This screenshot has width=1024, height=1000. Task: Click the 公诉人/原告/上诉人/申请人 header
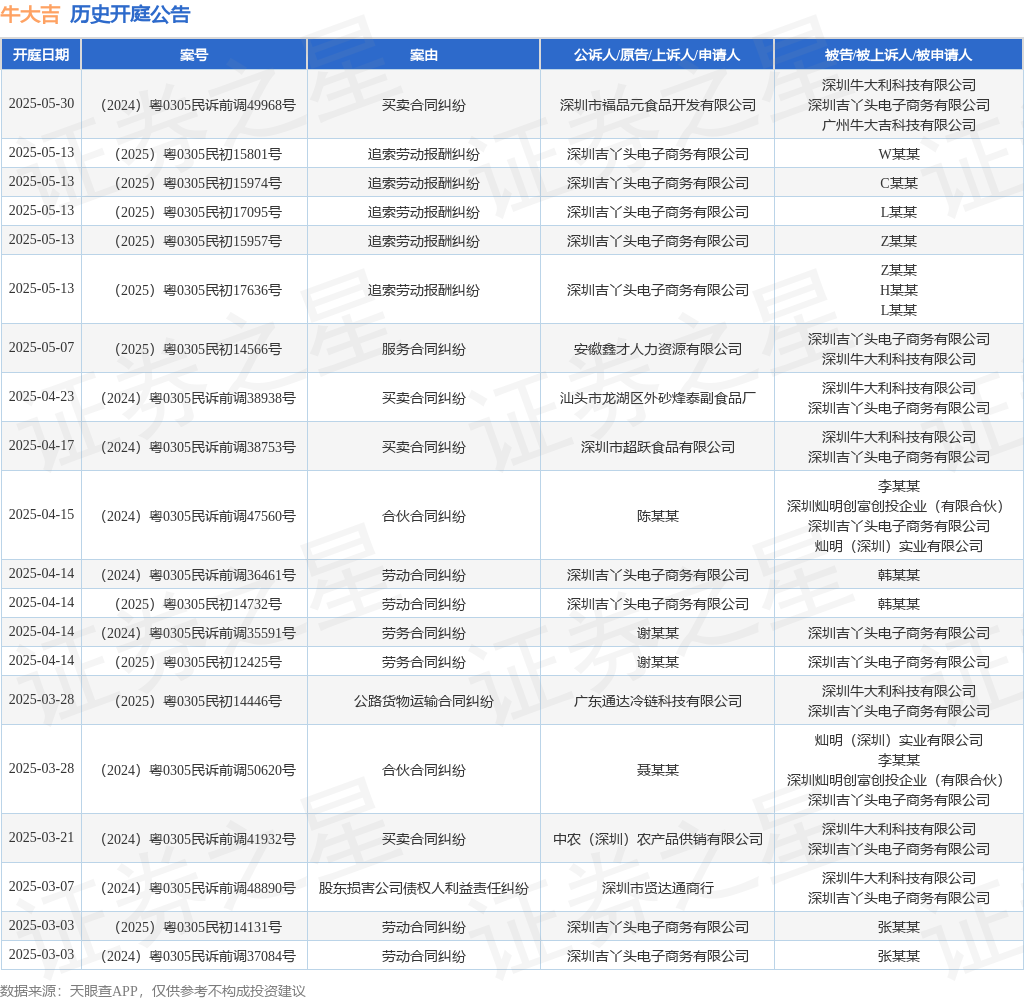(x=657, y=55)
